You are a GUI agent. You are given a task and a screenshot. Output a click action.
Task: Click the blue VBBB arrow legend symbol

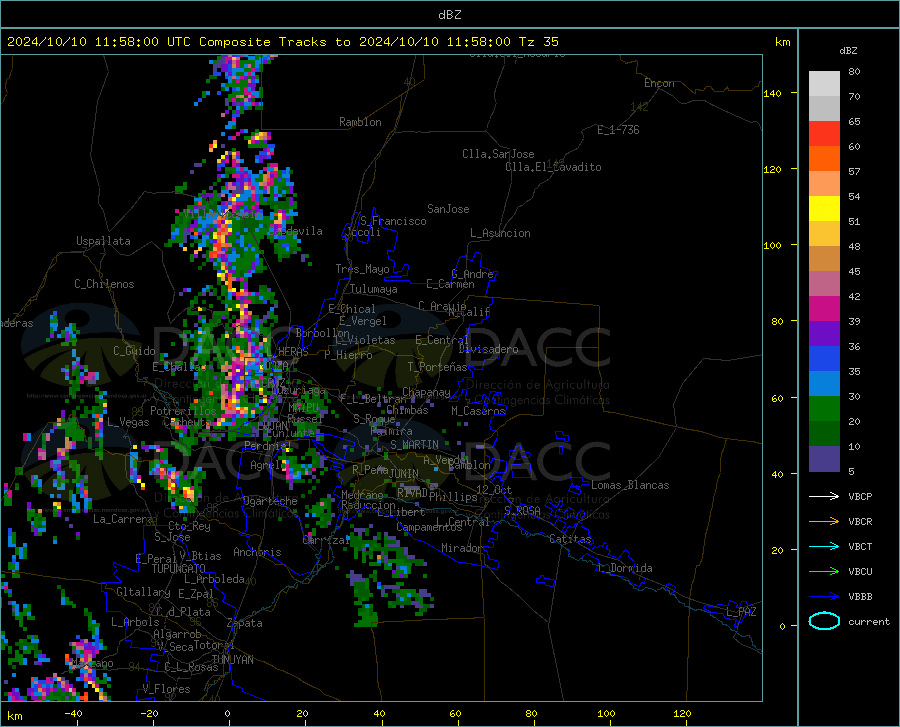pyautogui.click(x=824, y=597)
